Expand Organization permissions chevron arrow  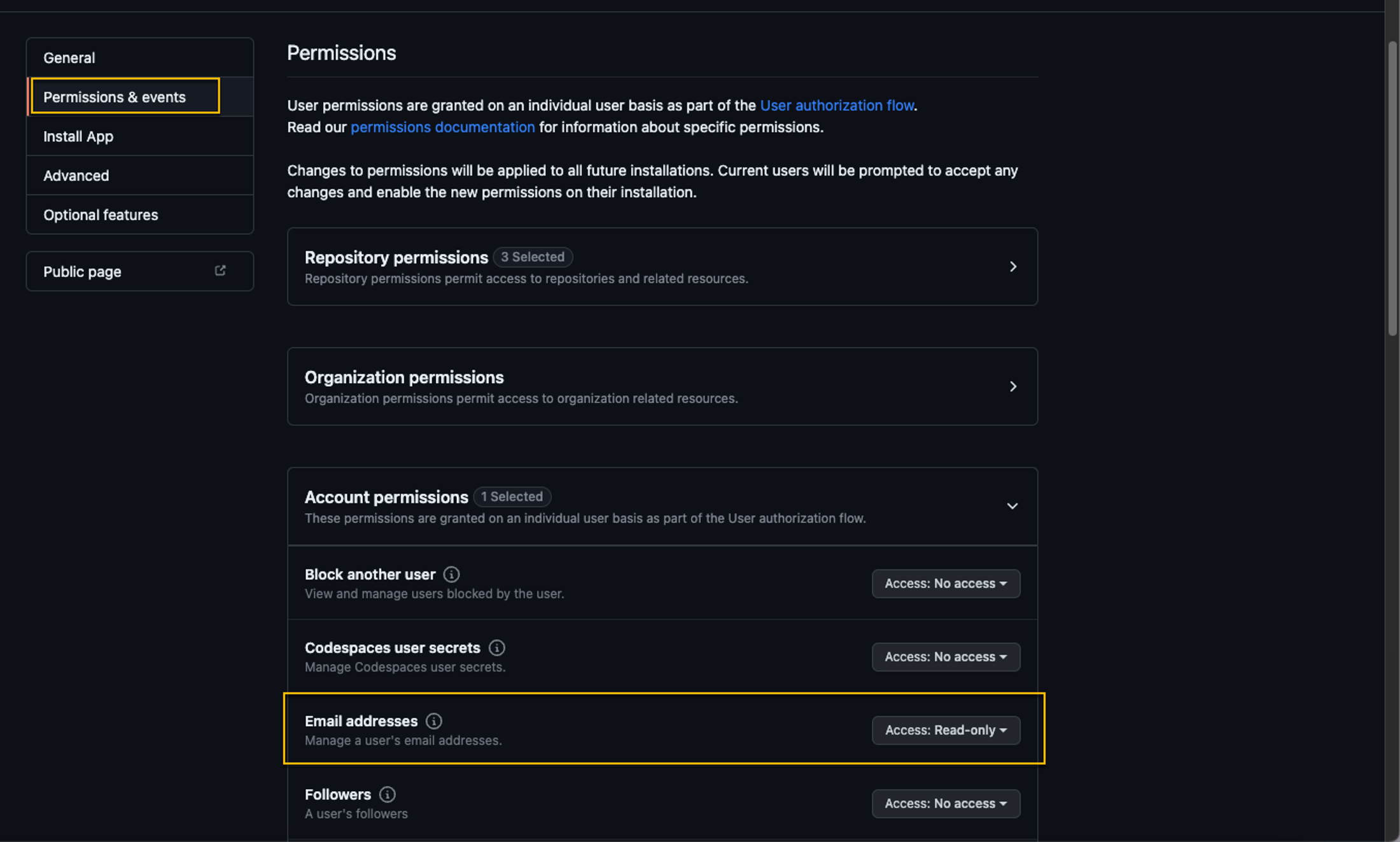[x=1012, y=386]
